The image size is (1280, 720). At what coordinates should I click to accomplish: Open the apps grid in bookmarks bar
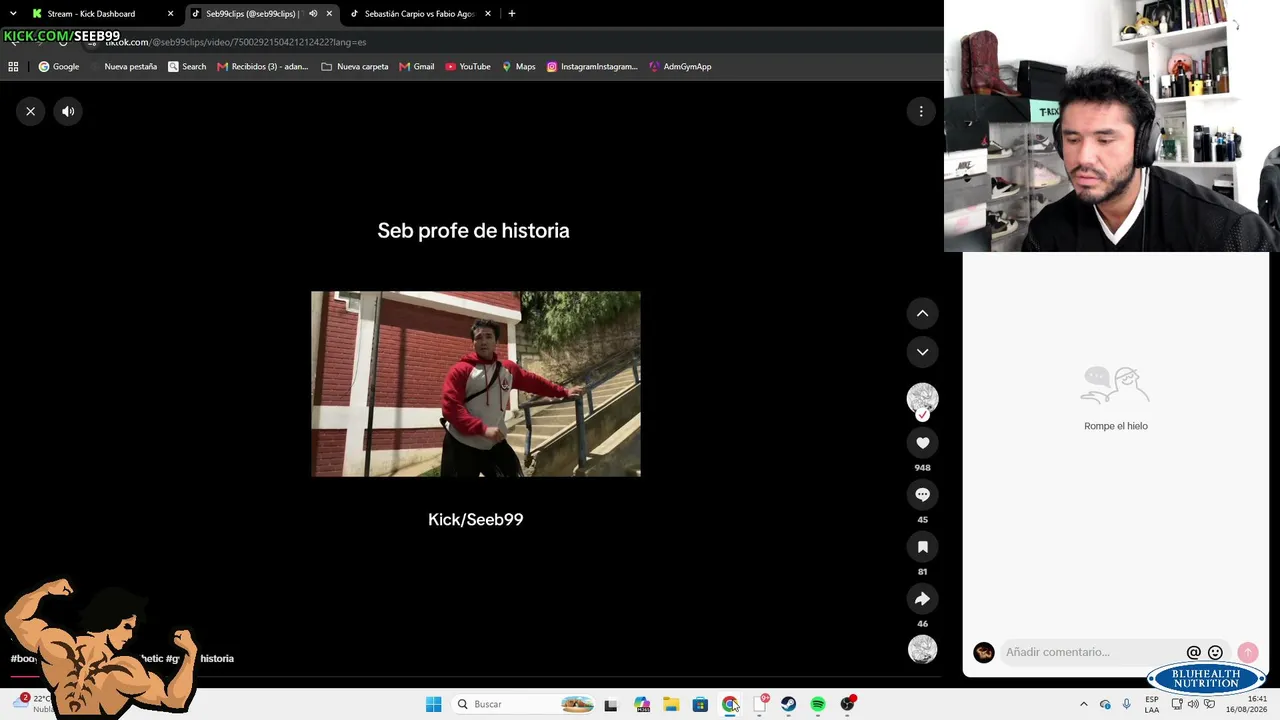point(13,67)
